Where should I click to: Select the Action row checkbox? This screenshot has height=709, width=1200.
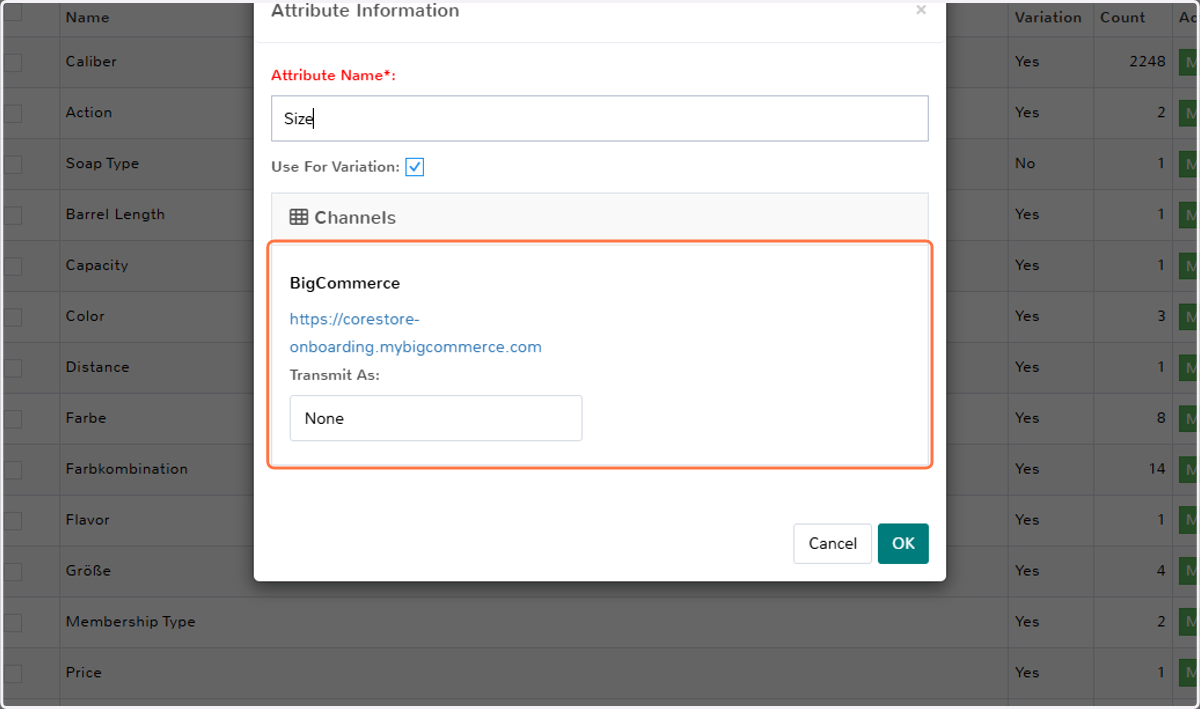(12, 113)
